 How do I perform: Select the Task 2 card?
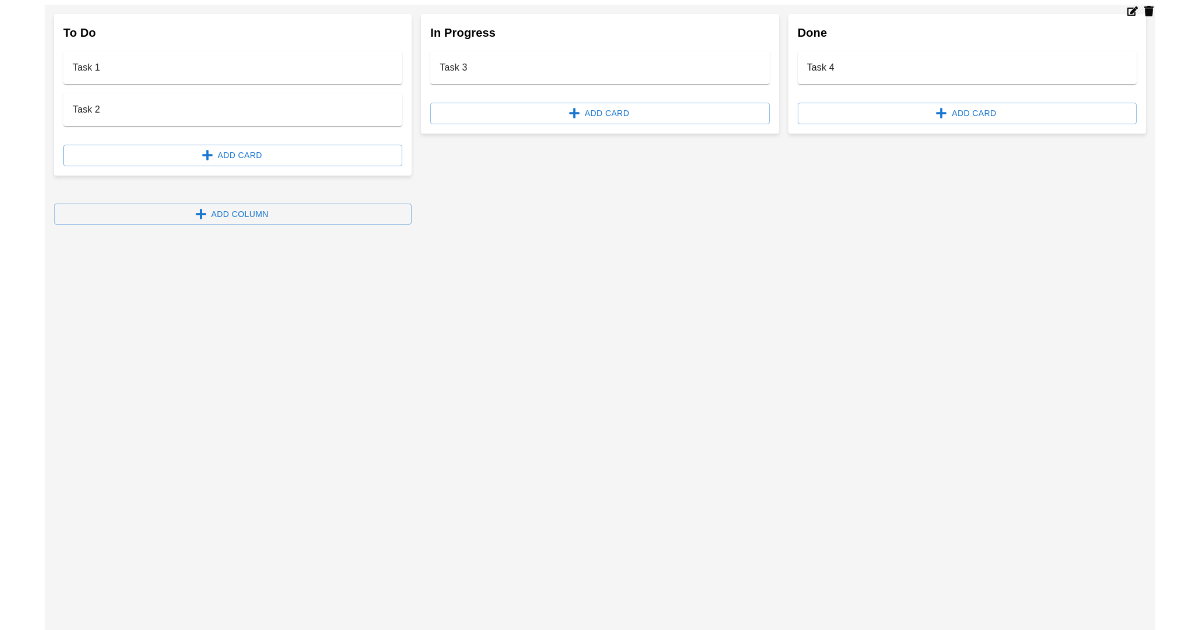tap(232, 109)
